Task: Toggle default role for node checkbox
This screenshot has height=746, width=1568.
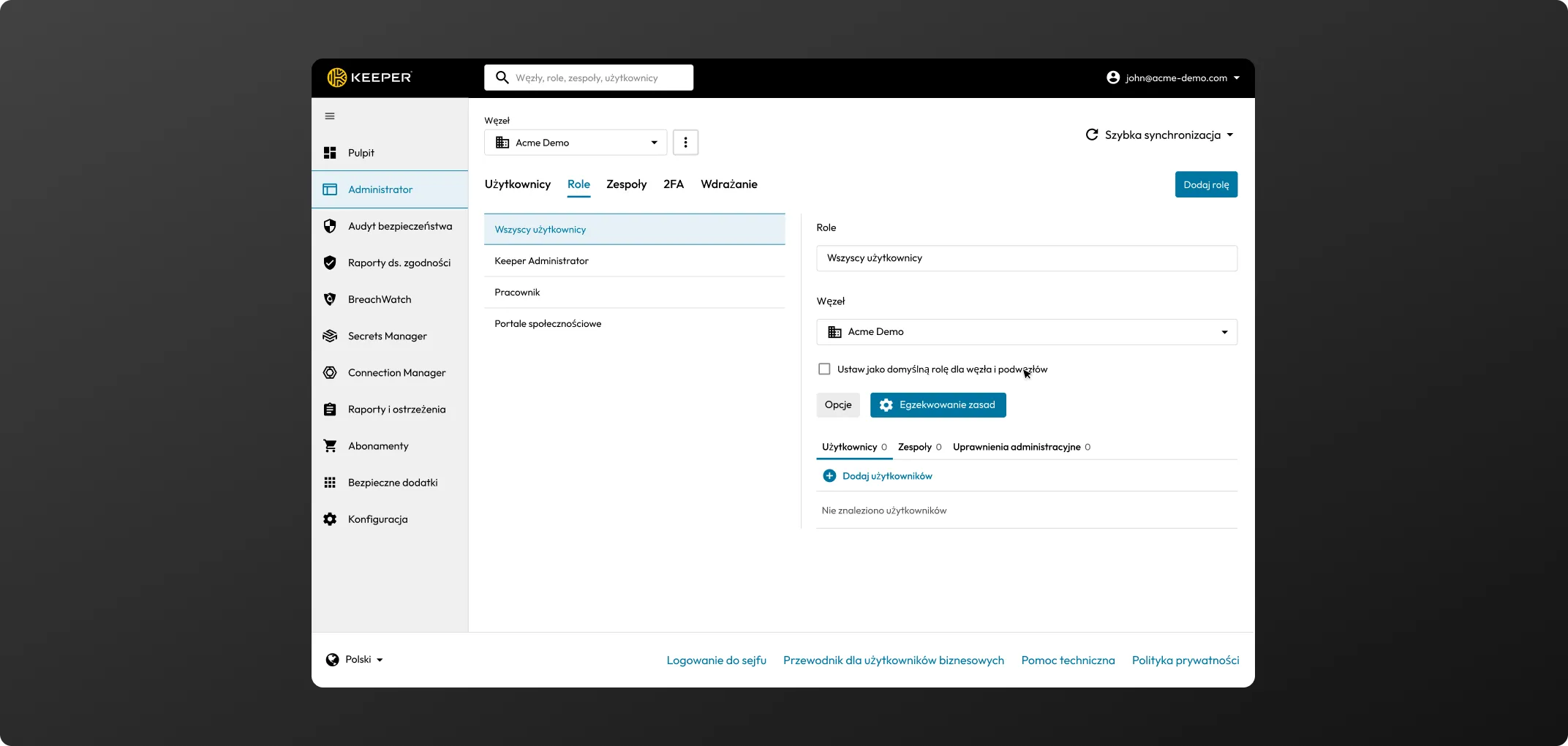Action: (x=824, y=369)
